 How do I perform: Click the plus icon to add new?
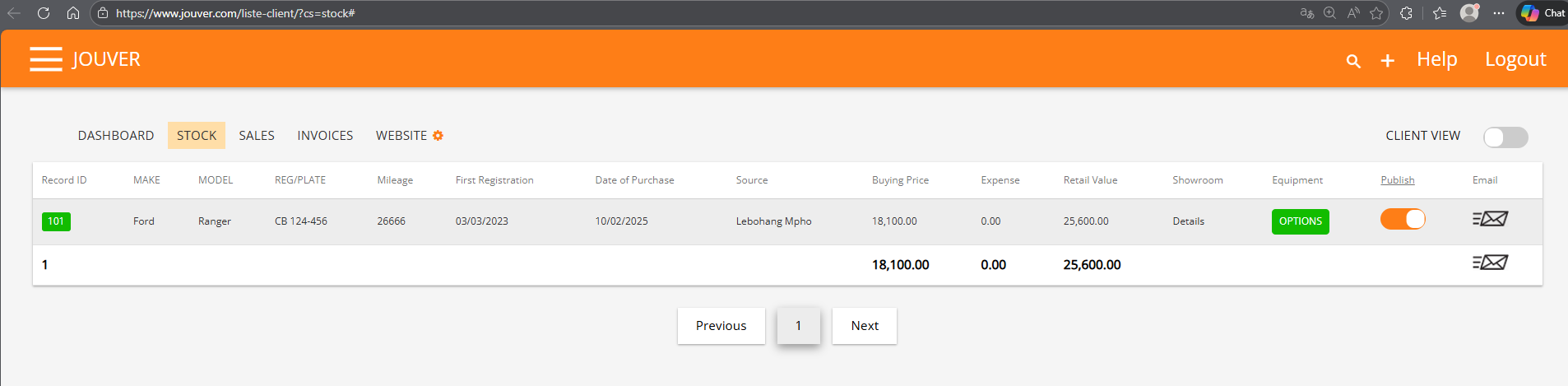(1387, 61)
